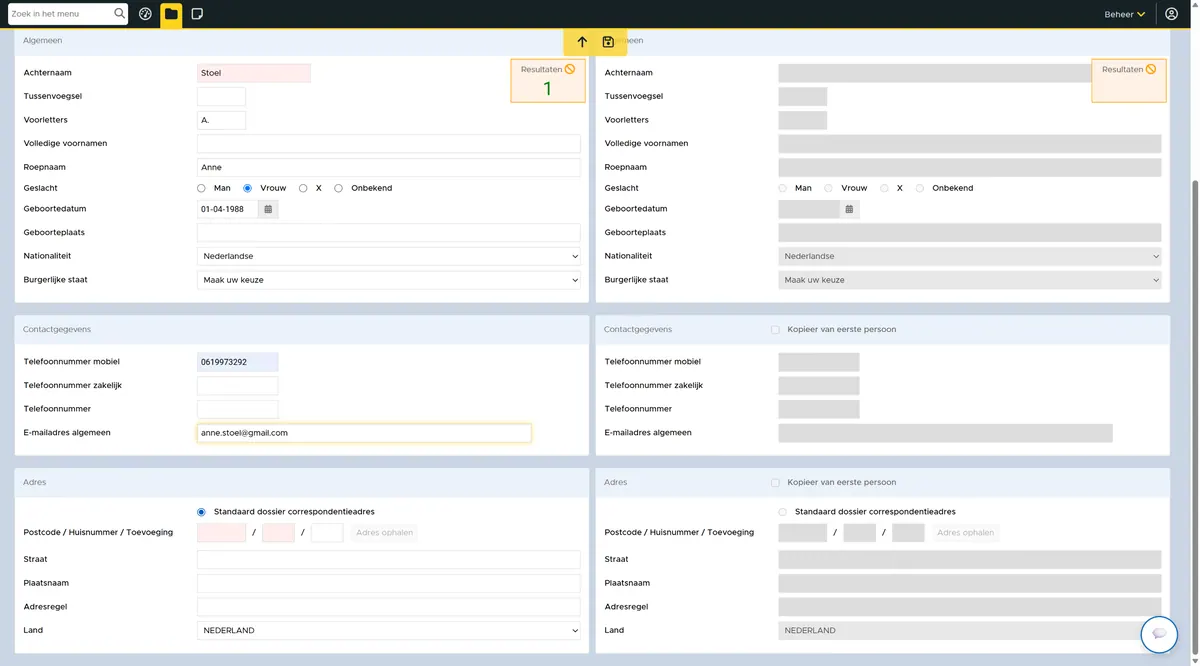This screenshot has width=1200, height=666.
Task: Click ban icon in first person's Resultaten box
Action: pos(570,69)
